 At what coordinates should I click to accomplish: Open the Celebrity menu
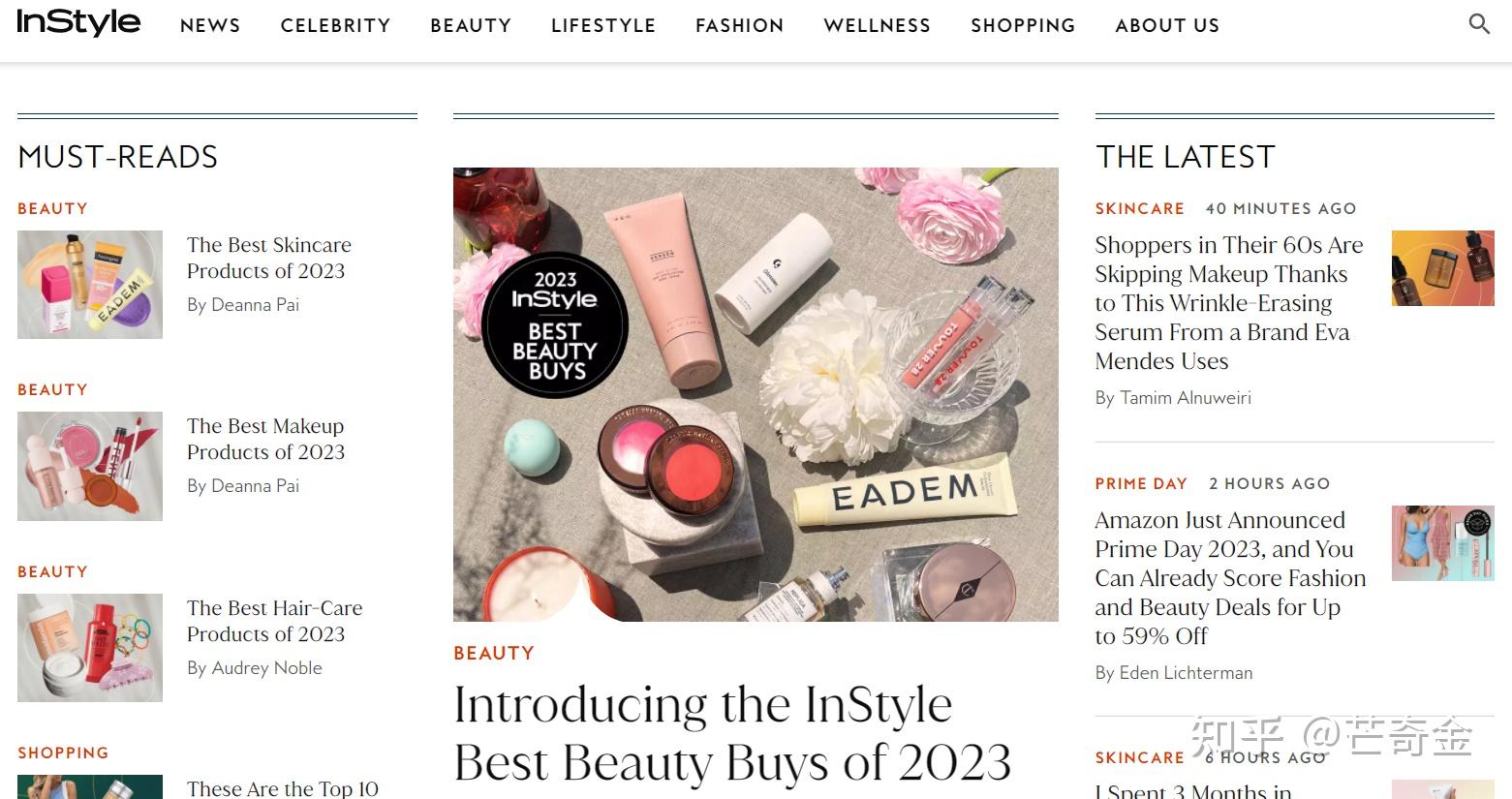[x=335, y=25]
